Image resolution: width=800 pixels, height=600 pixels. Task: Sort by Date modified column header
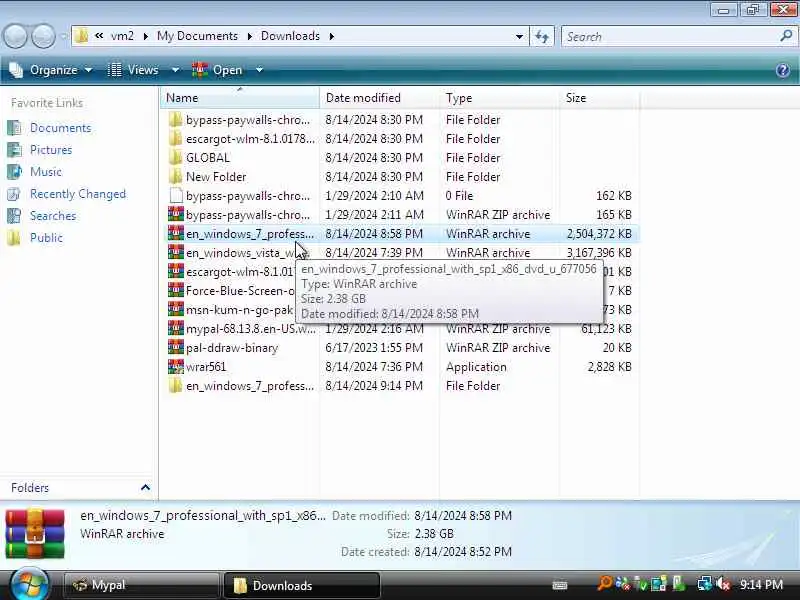379,97
